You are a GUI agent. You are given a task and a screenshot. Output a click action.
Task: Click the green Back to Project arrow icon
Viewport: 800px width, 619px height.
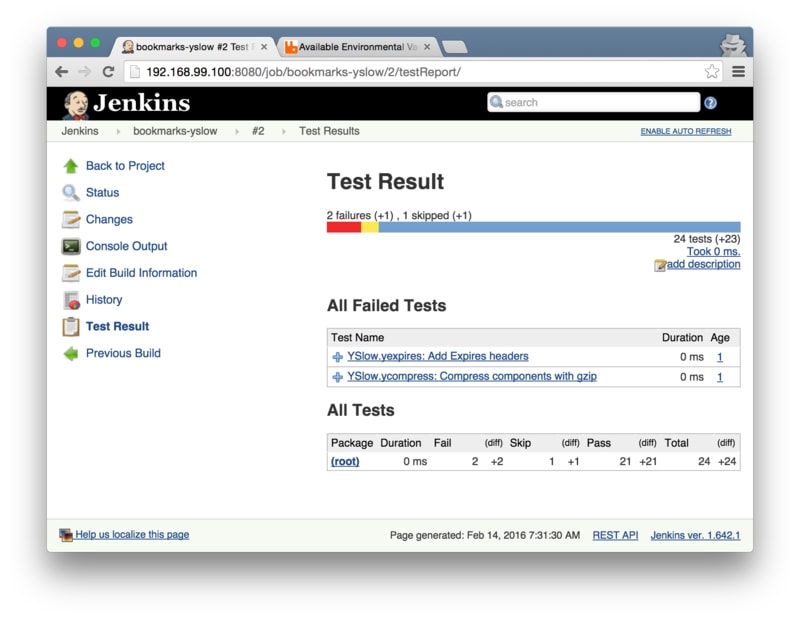70,166
